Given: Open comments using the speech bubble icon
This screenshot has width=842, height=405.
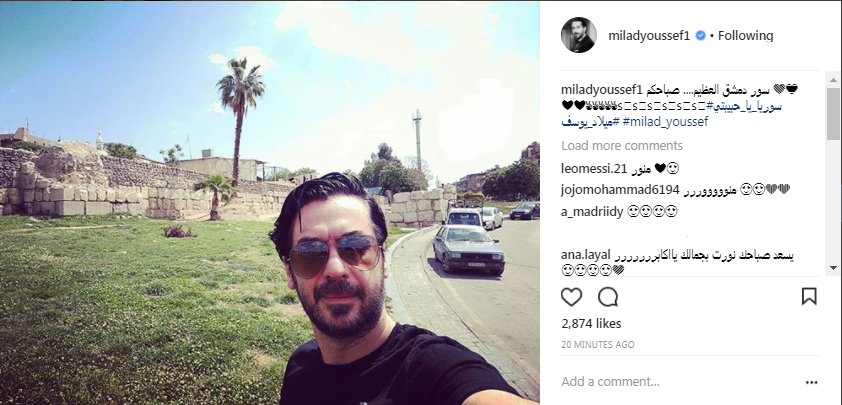Looking at the screenshot, I should pyautogui.click(x=608, y=296).
